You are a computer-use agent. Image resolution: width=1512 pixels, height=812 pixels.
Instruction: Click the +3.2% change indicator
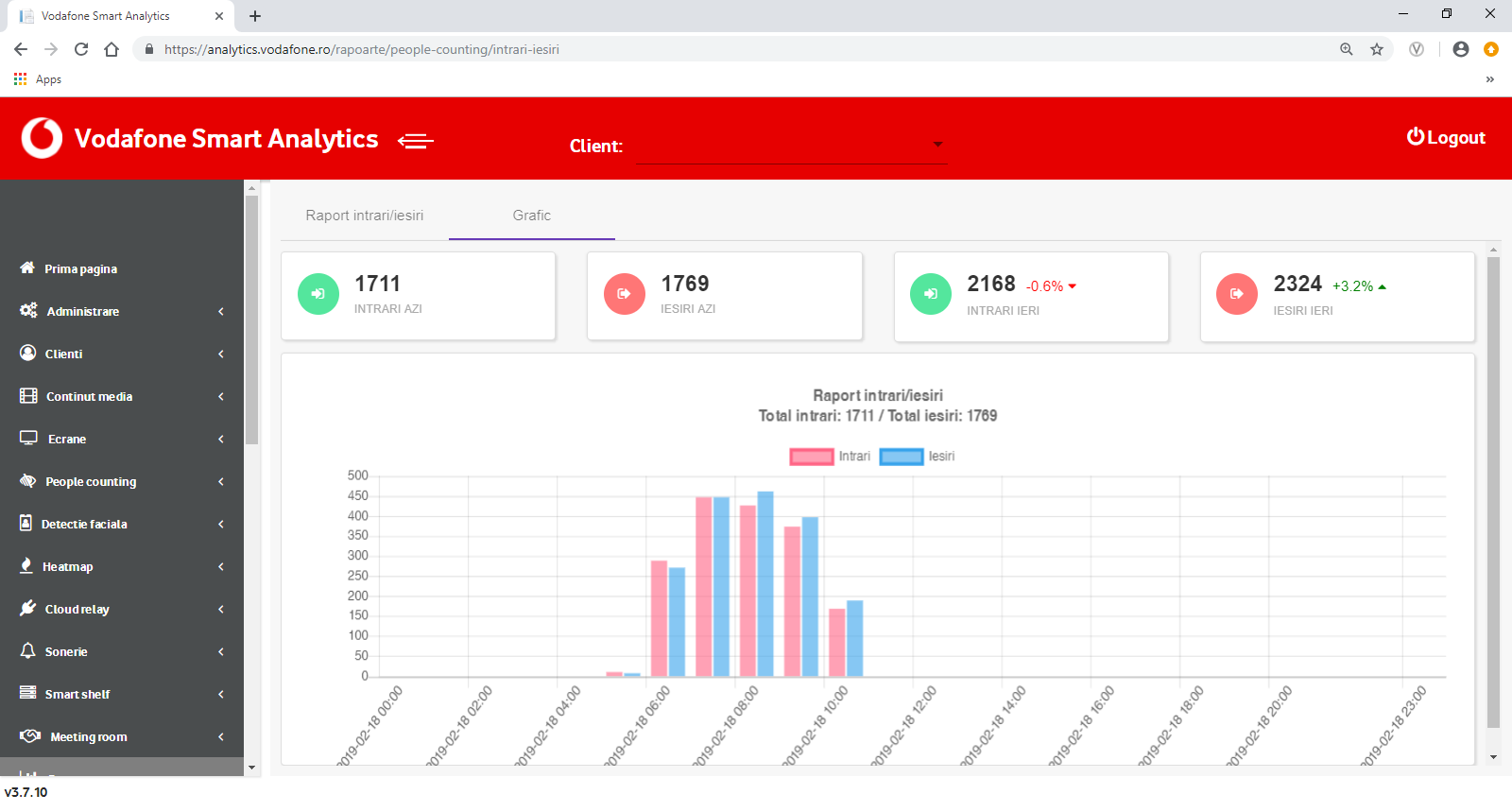click(1359, 286)
